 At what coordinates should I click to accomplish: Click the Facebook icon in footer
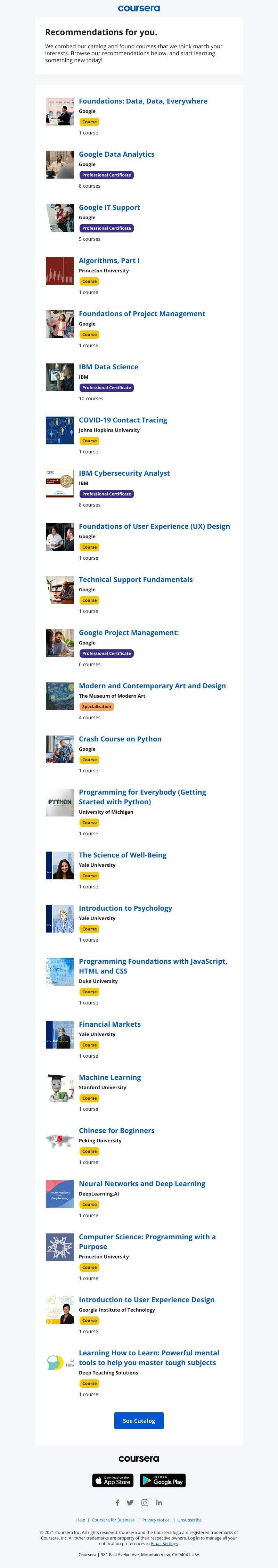[x=118, y=1502]
